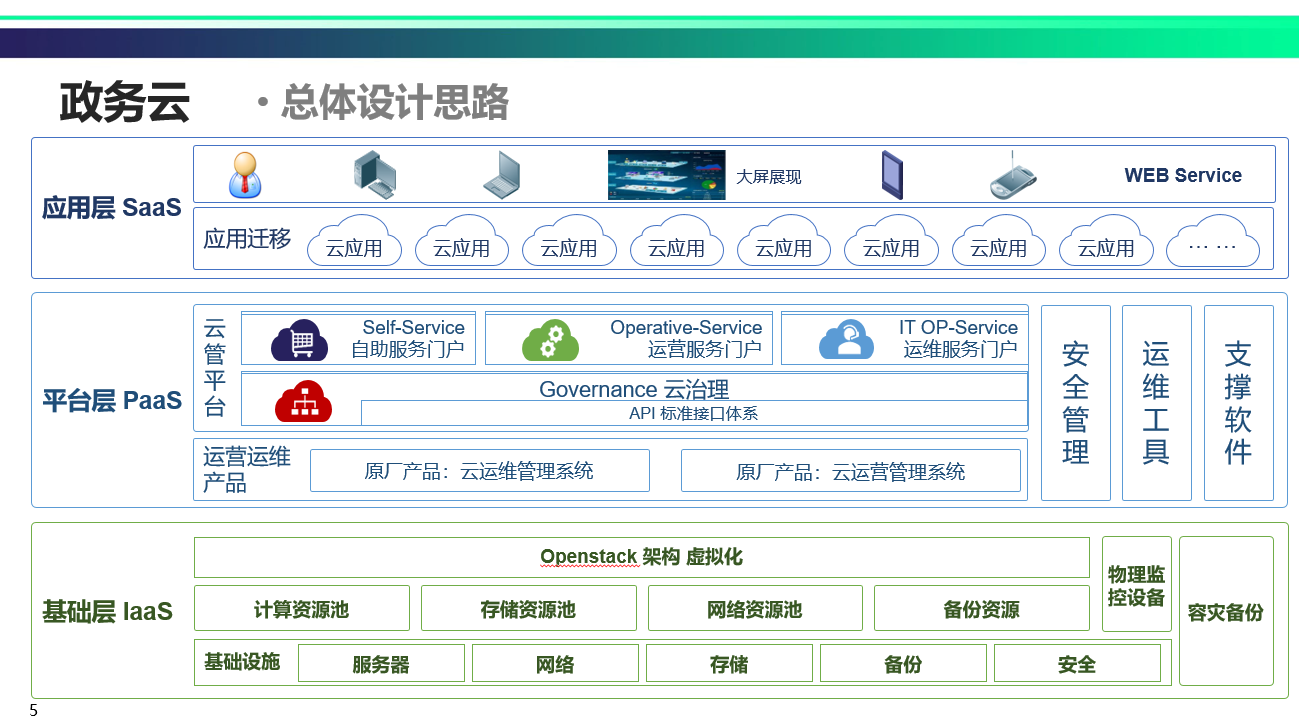Screen dimensions: 1299x721
Task: Click the 网络资源池 box
Action: click(755, 608)
